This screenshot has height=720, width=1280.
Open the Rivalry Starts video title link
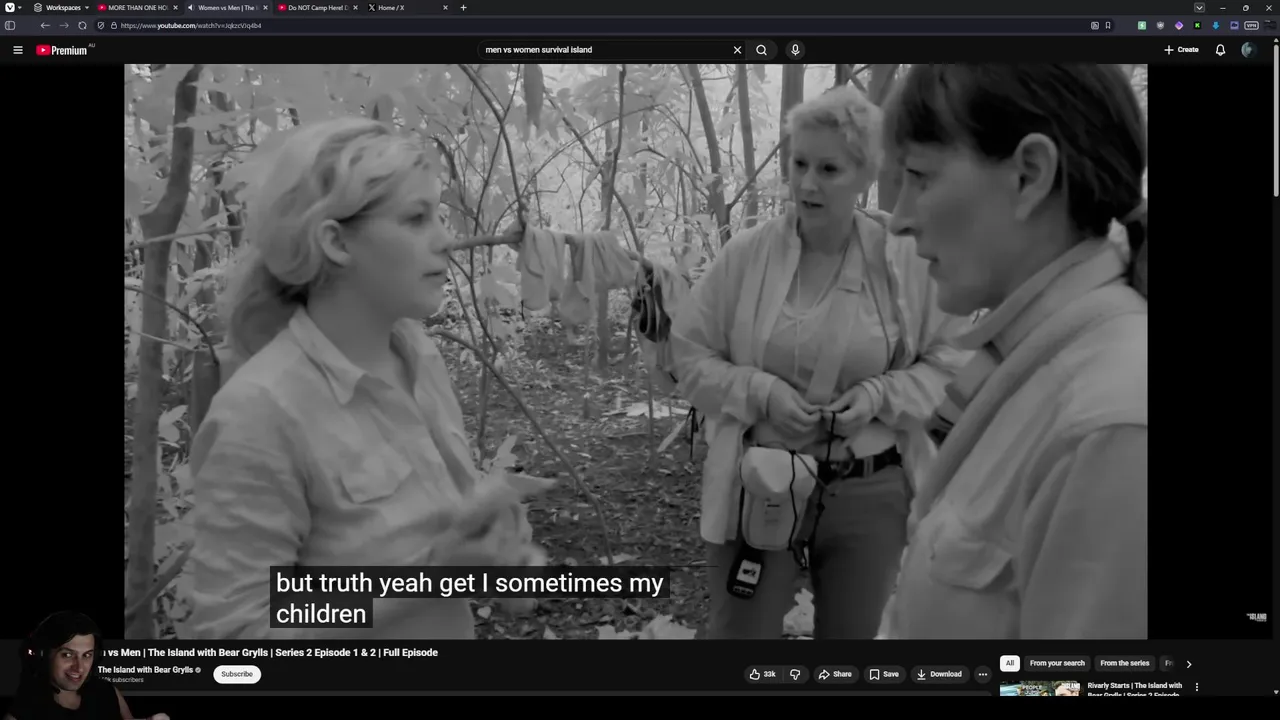[1135, 689]
